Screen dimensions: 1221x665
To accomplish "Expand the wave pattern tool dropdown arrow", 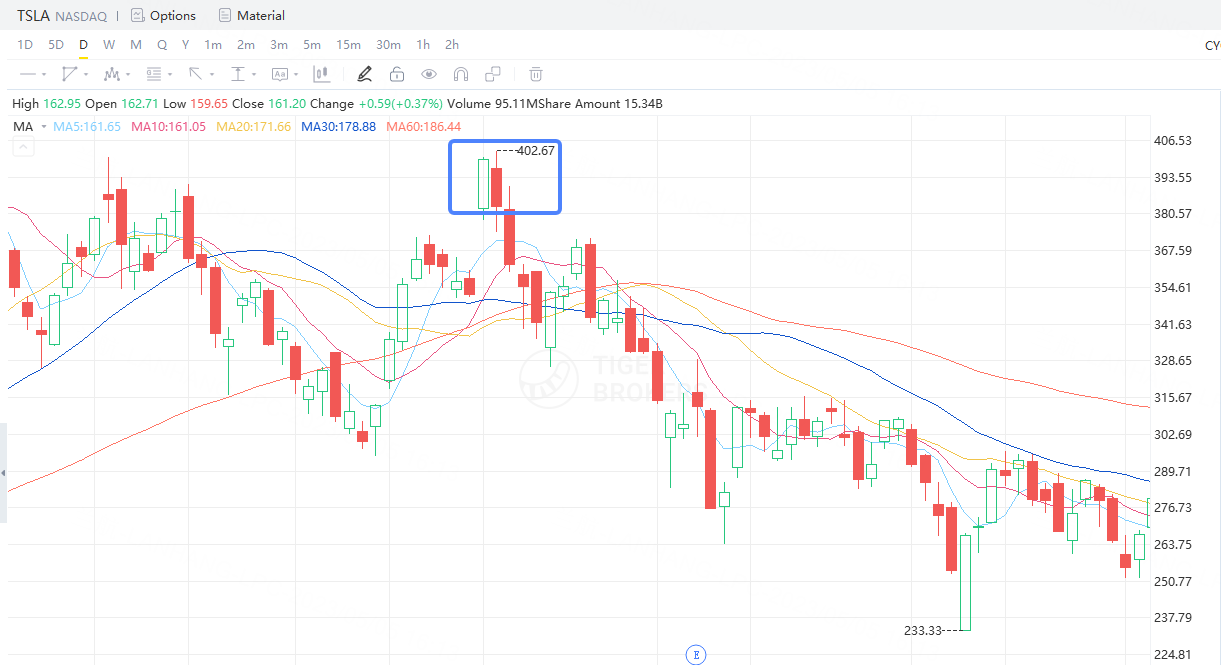I will pos(128,75).
